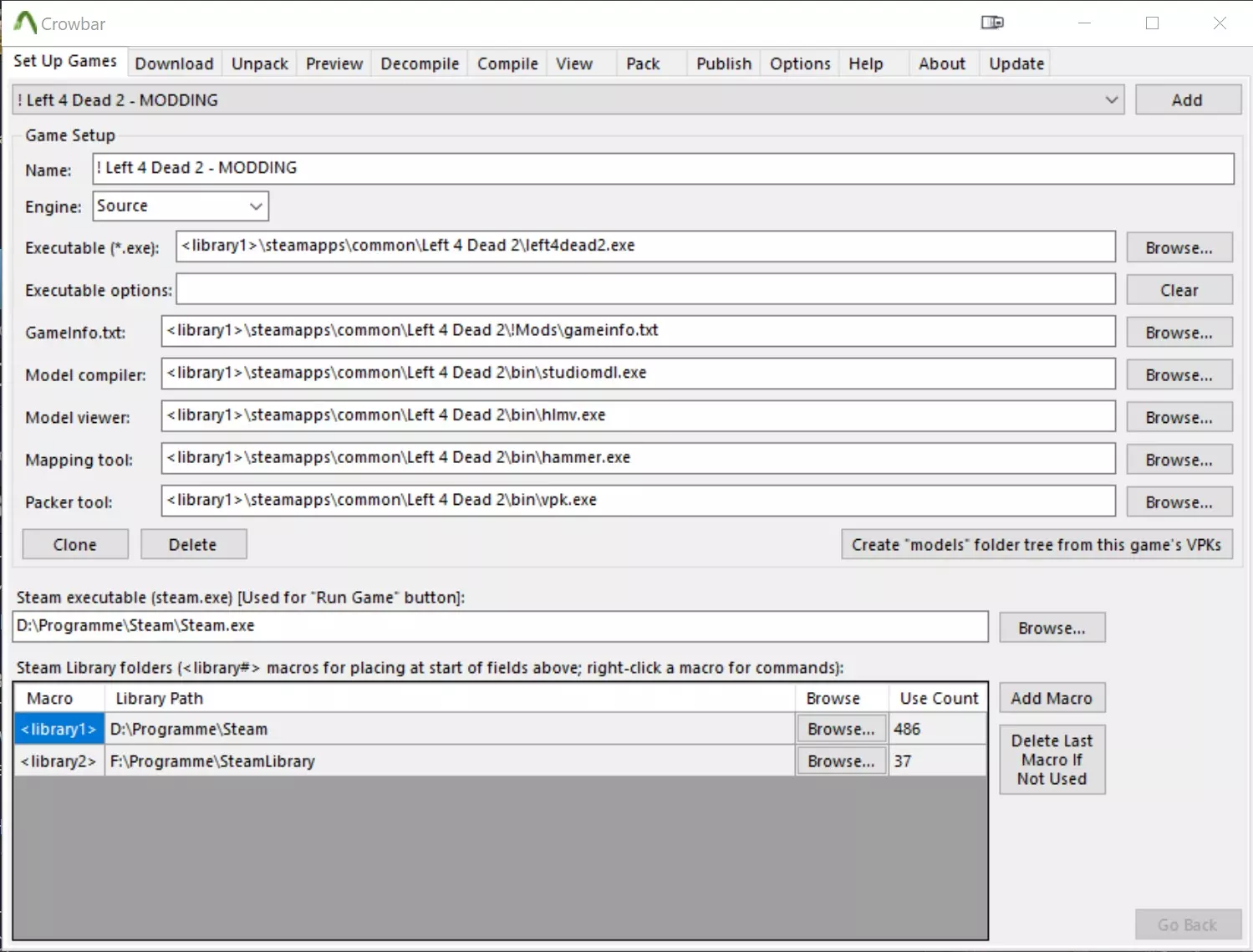Browse for the Model compiler
Viewport: 1253px width, 952px height.
1179,375
